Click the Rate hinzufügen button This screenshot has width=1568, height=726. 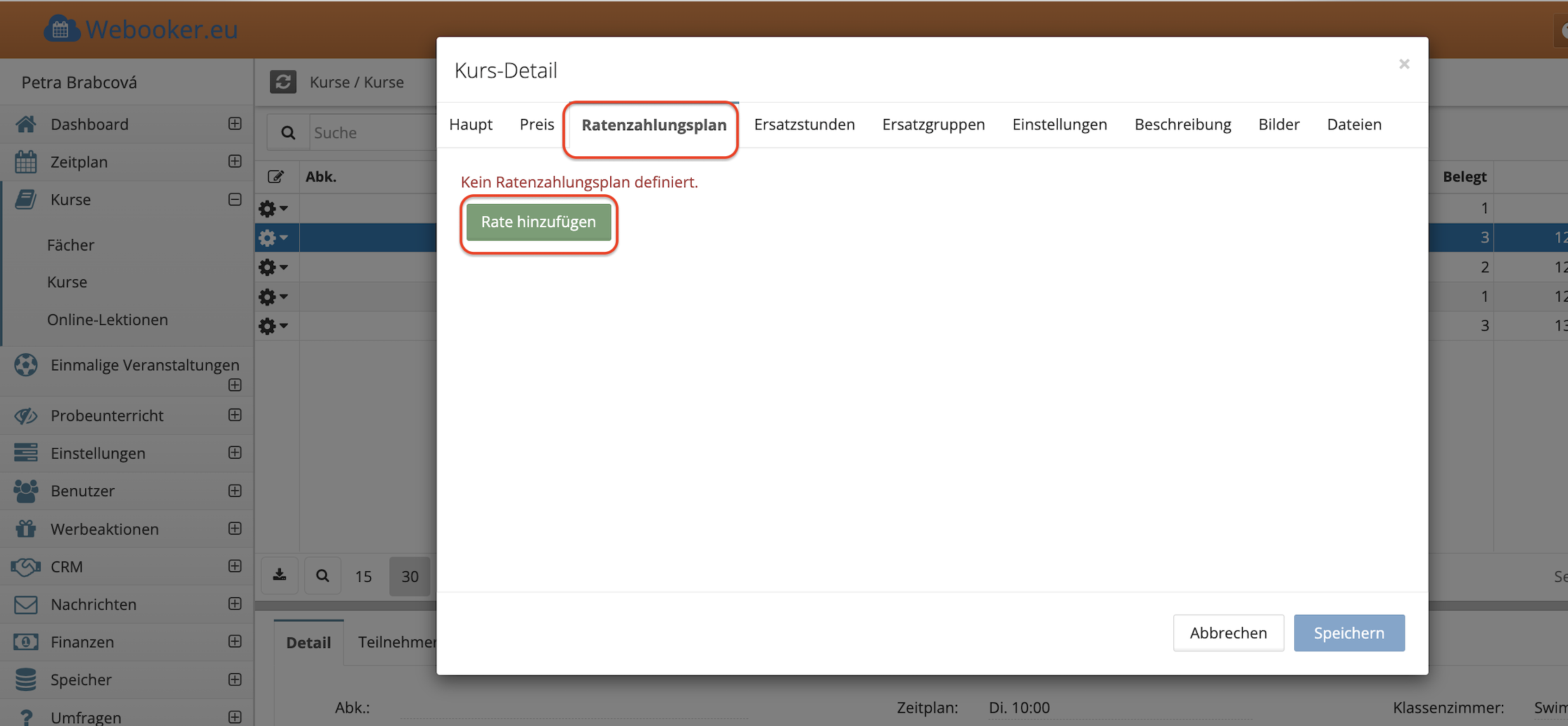pyautogui.click(x=538, y=222)
